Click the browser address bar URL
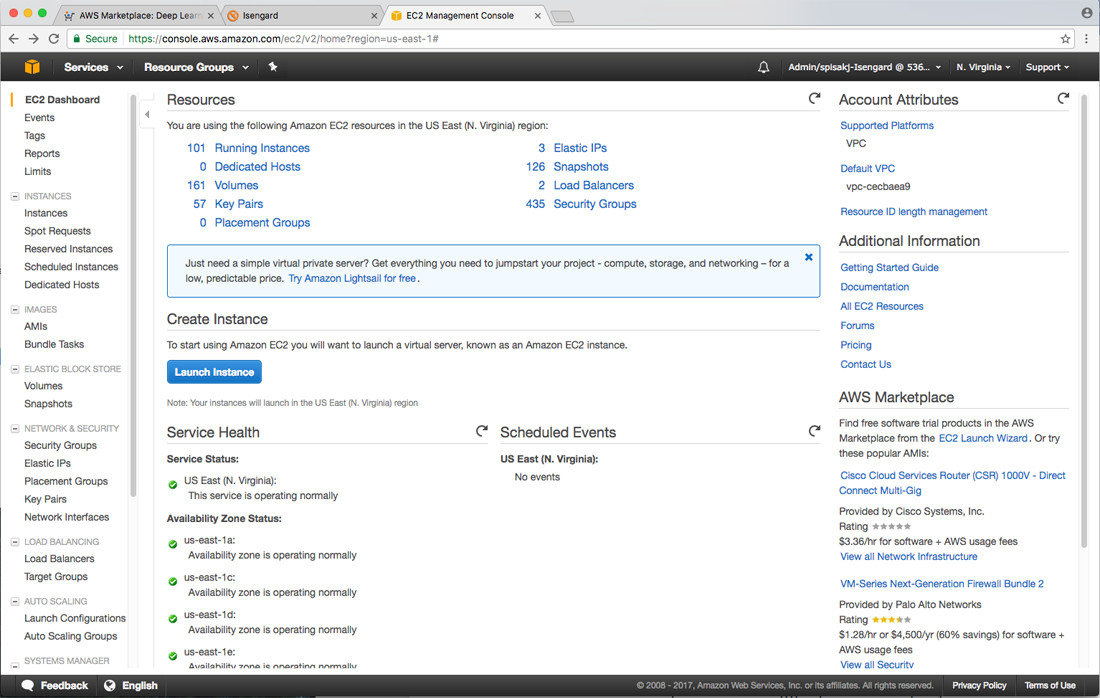The image size is (1100, 698). (283, 39)
